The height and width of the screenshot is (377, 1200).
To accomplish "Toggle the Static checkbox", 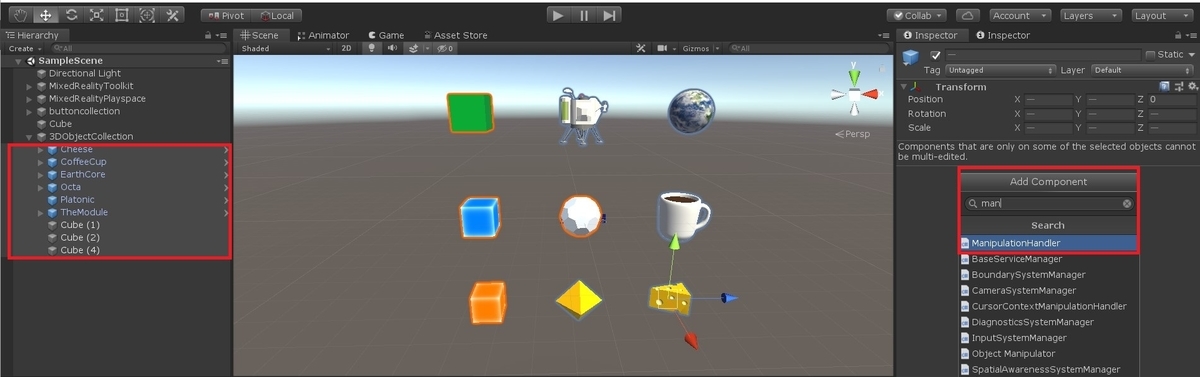I will click(x=1150, y=55).
